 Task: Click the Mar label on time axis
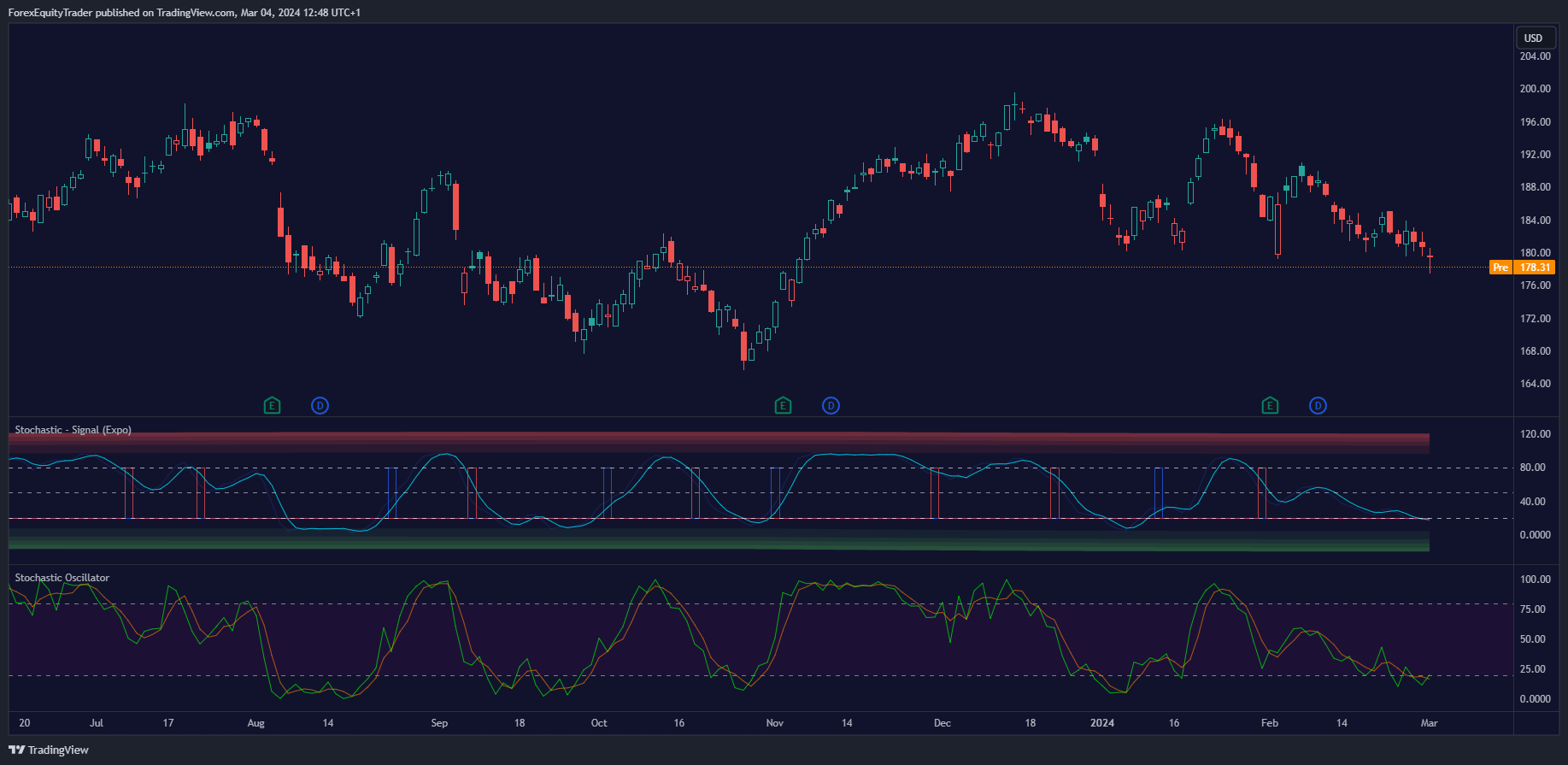(x=1430, y=723)
